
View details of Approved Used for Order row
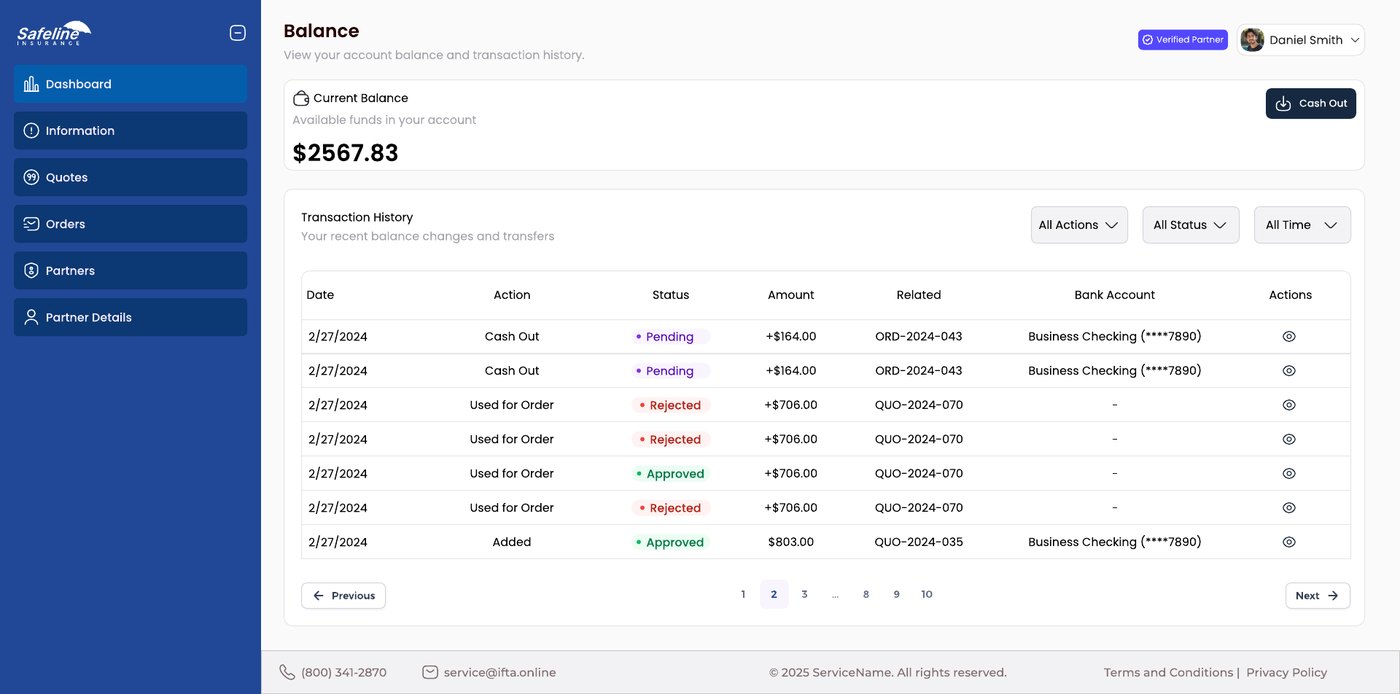pos(1289,473)
